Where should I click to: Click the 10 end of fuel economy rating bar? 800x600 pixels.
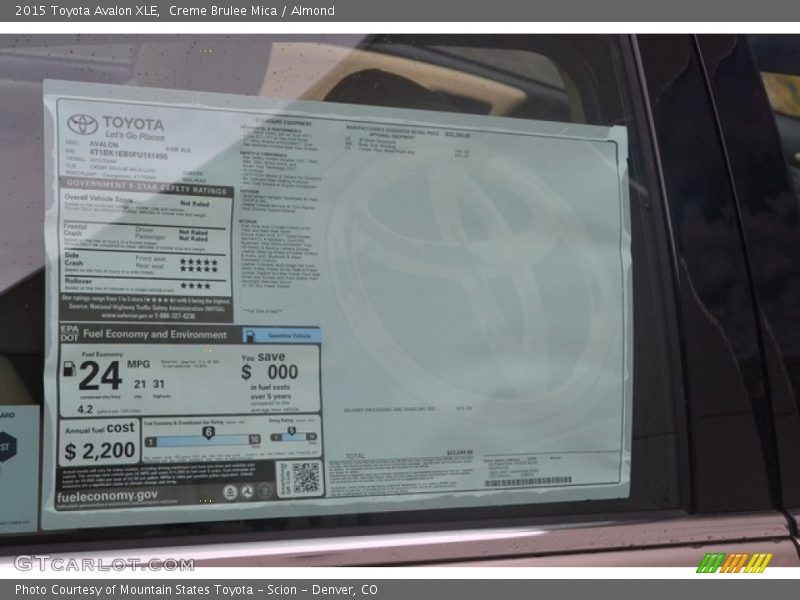pos(254,439)
